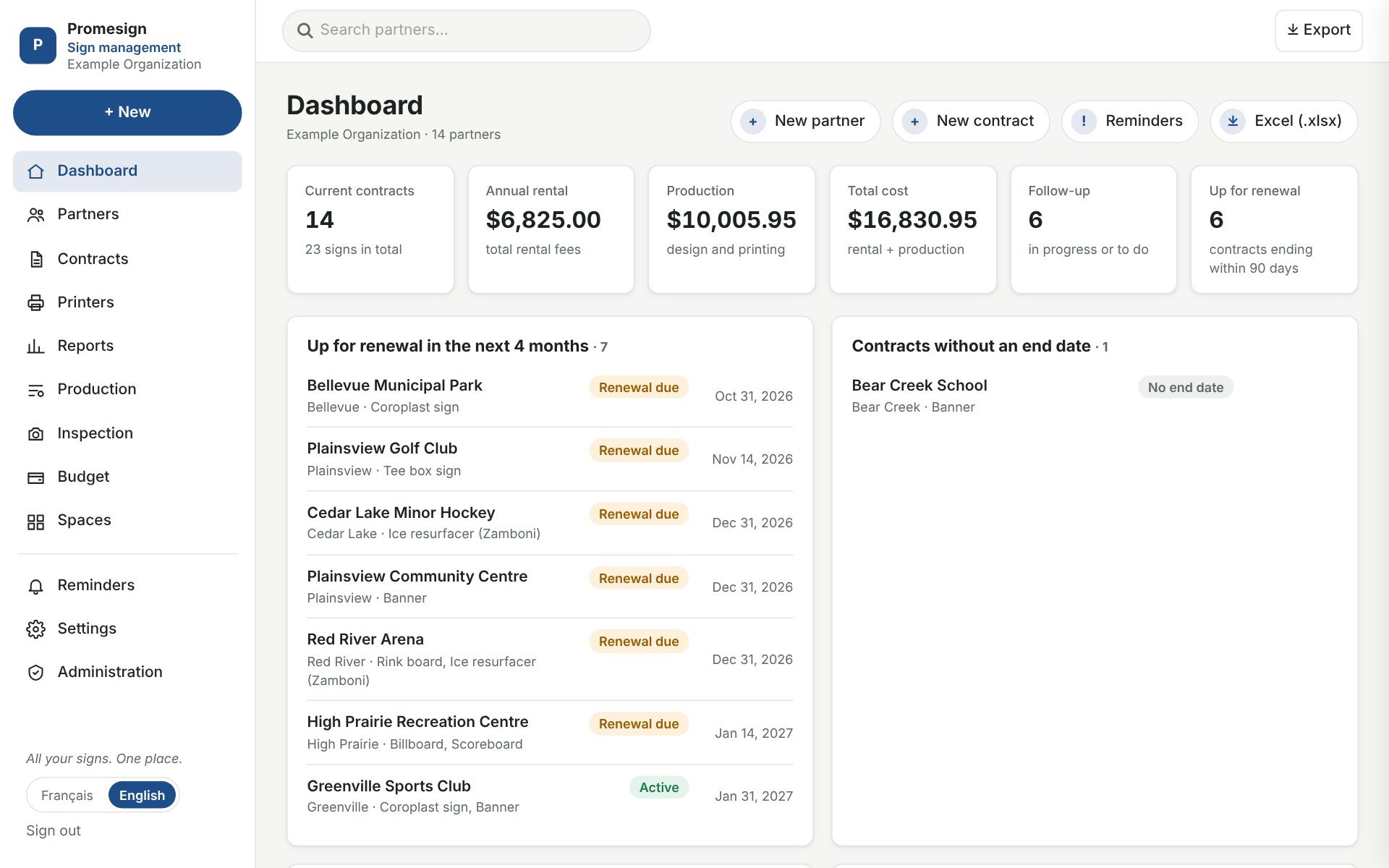The height and width of the screenshot is (868, 1389).
Task: Click the Spaces grid icon
Action: [x=35, y=521]
